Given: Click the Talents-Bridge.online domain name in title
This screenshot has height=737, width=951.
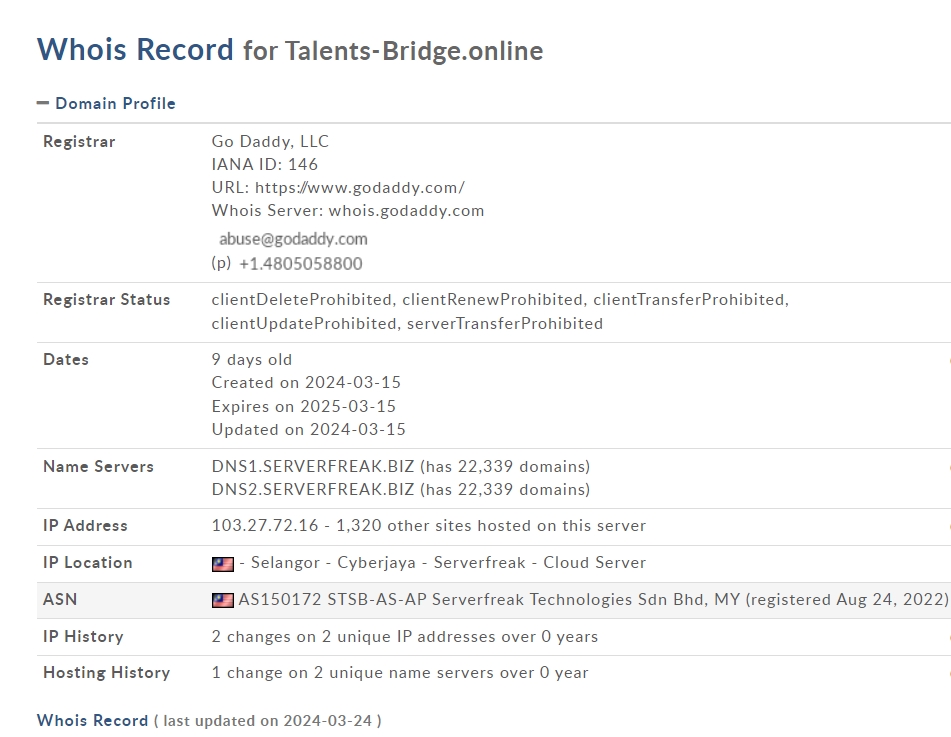Looking at the screenshot, I should click(x=414, y=51).
